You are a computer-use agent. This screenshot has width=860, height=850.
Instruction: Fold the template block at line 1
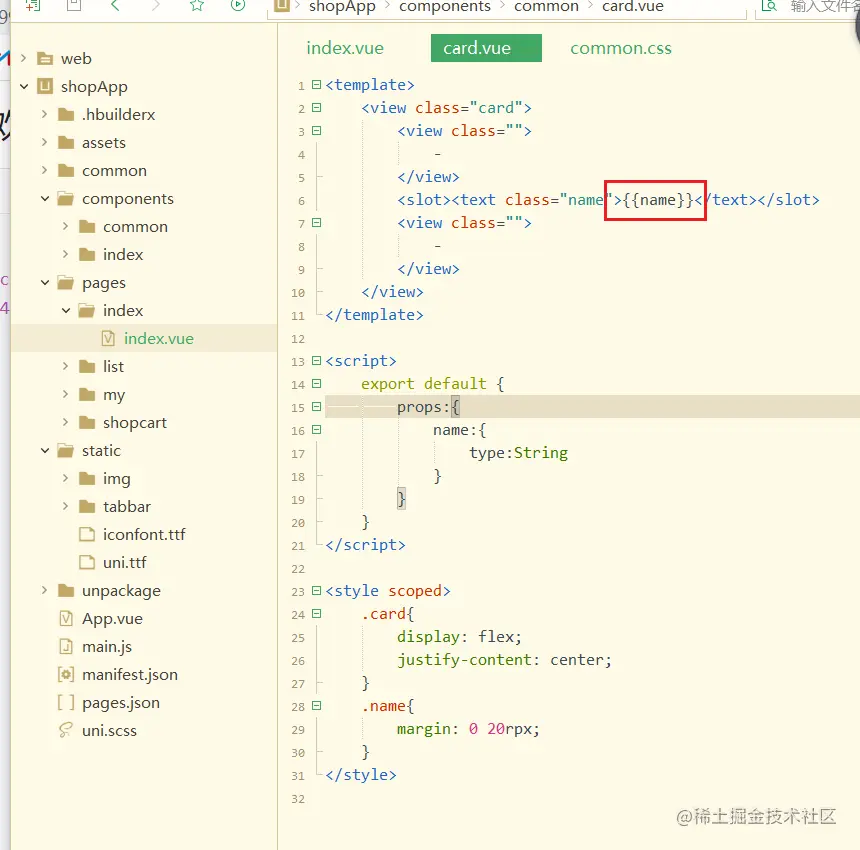click(x=316, y=84)
